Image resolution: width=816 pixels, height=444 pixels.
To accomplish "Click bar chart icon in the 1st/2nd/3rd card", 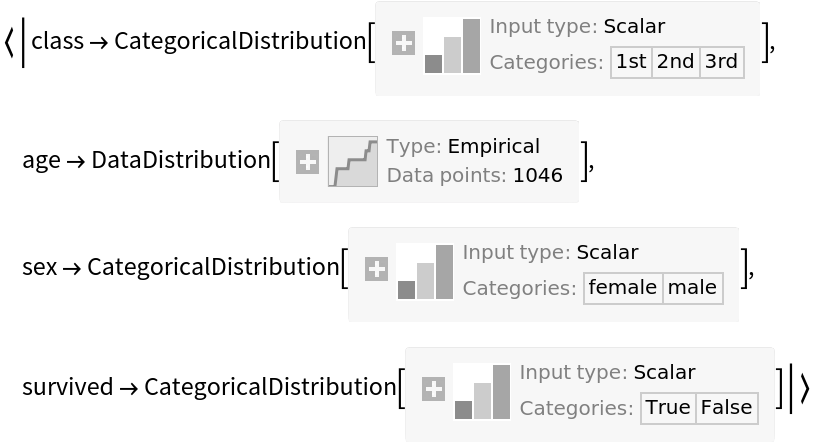I will pos(452,46).
